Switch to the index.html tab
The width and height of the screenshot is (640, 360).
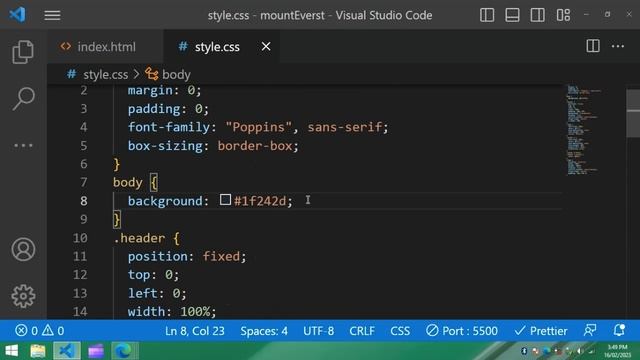98,47
